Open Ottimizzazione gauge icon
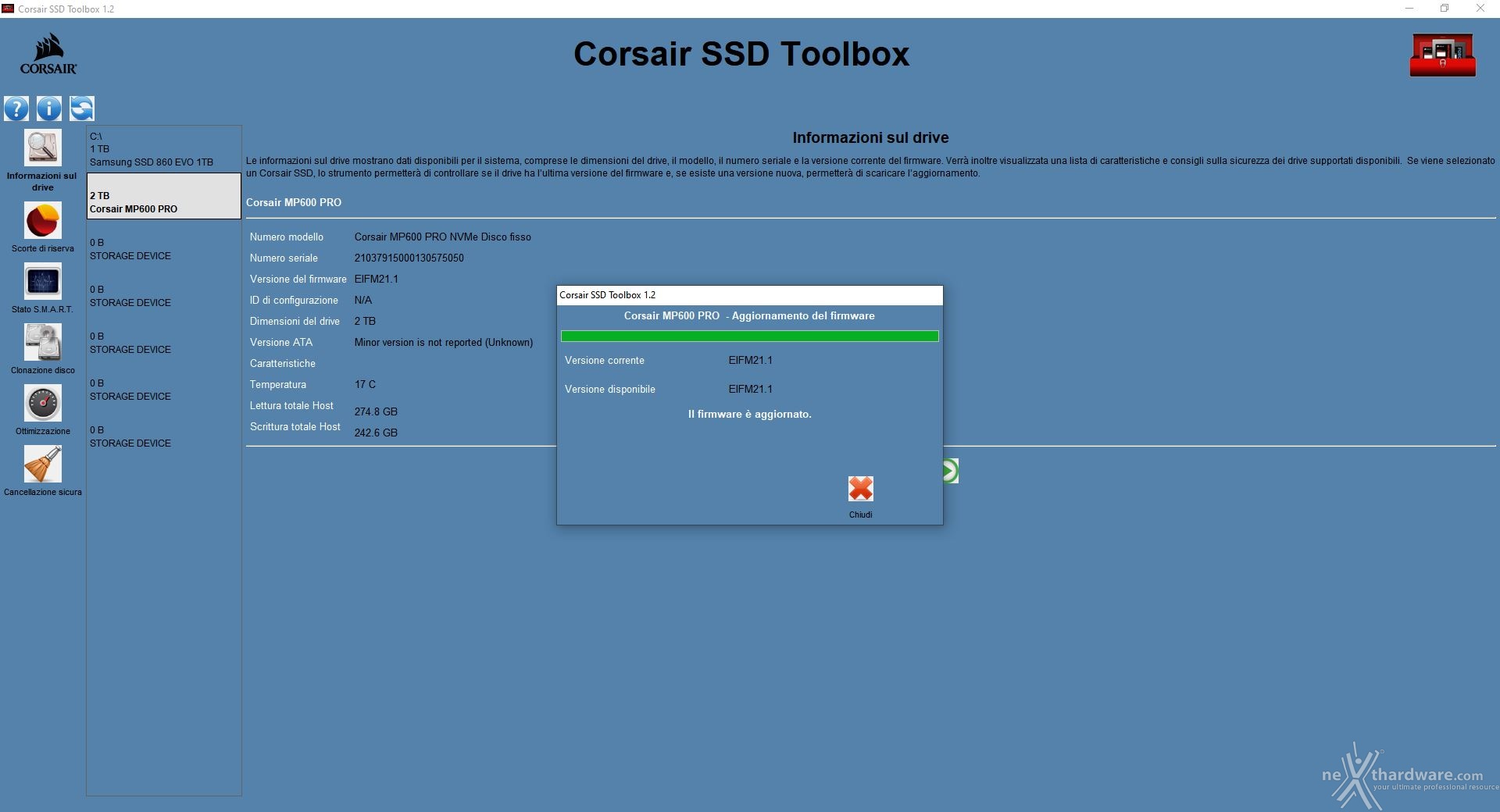The height and width of the screenshot is (812, 1500). 42,404
